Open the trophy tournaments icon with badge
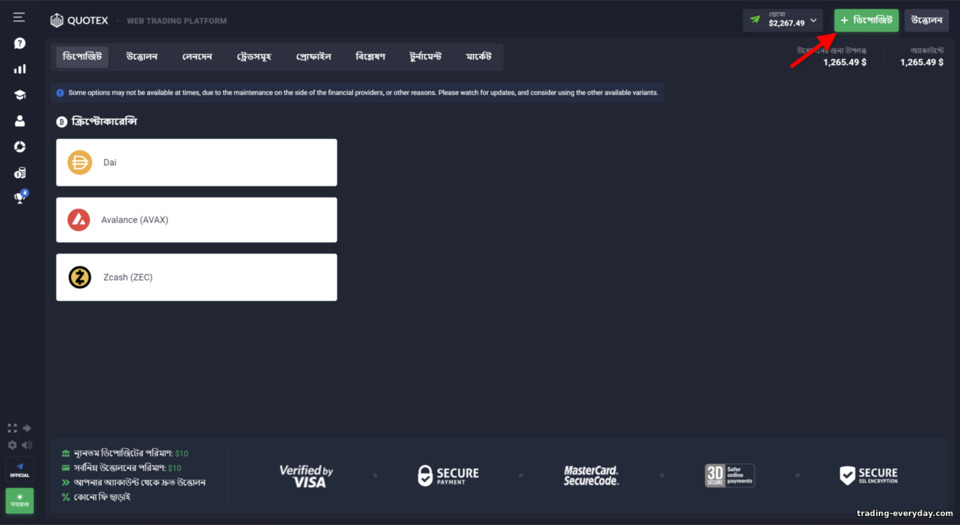The width and height of the screenshot is (960, 525). click(21, 196)
